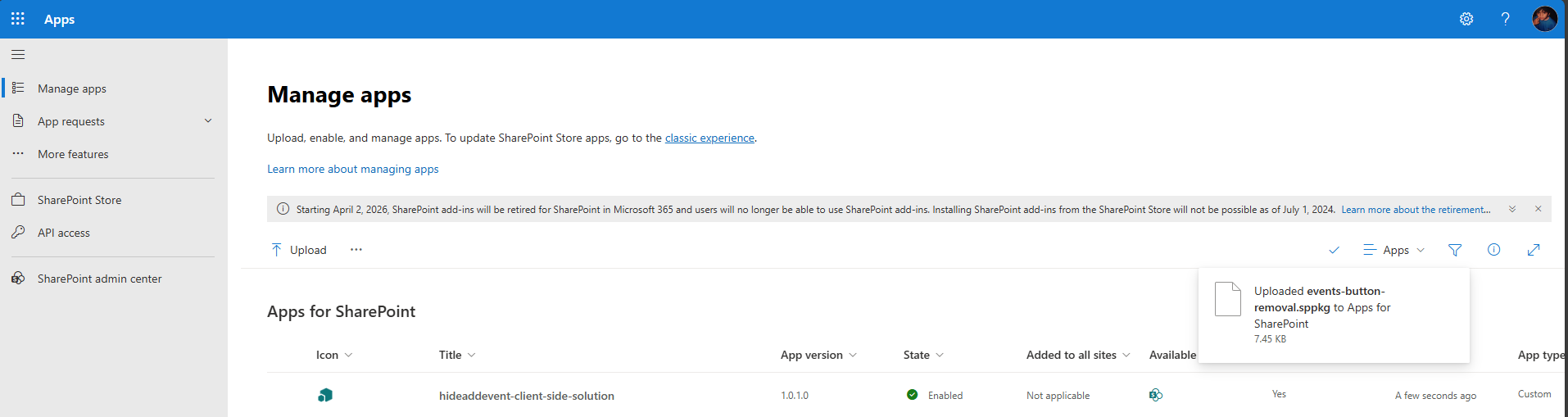Click the uploaded events-button-removal.sppkg notification
Screen dimensions: 1568x417
[x=1334, y=315]
